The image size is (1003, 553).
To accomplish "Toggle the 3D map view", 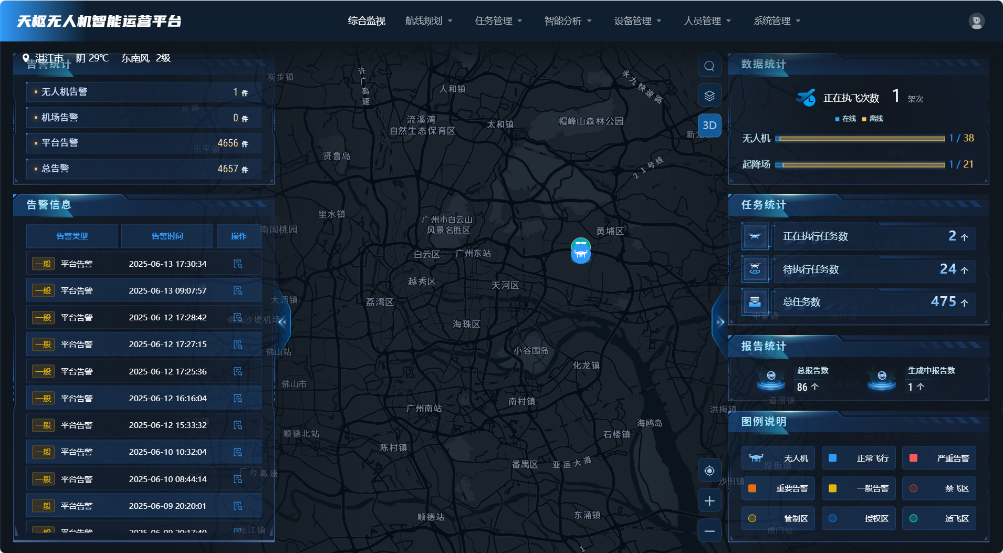I will point(709,125).
